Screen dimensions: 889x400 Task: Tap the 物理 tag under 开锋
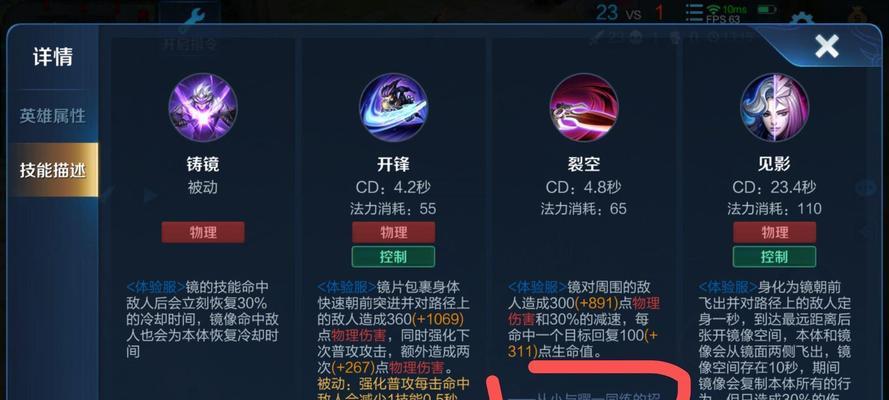pyautogui.click(x=393, y=232)
